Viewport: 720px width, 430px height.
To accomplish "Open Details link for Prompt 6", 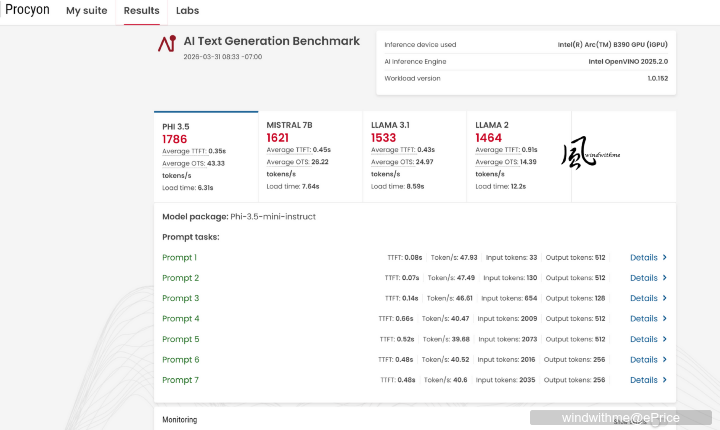I will pyautogui.click(x=644, y=360).
